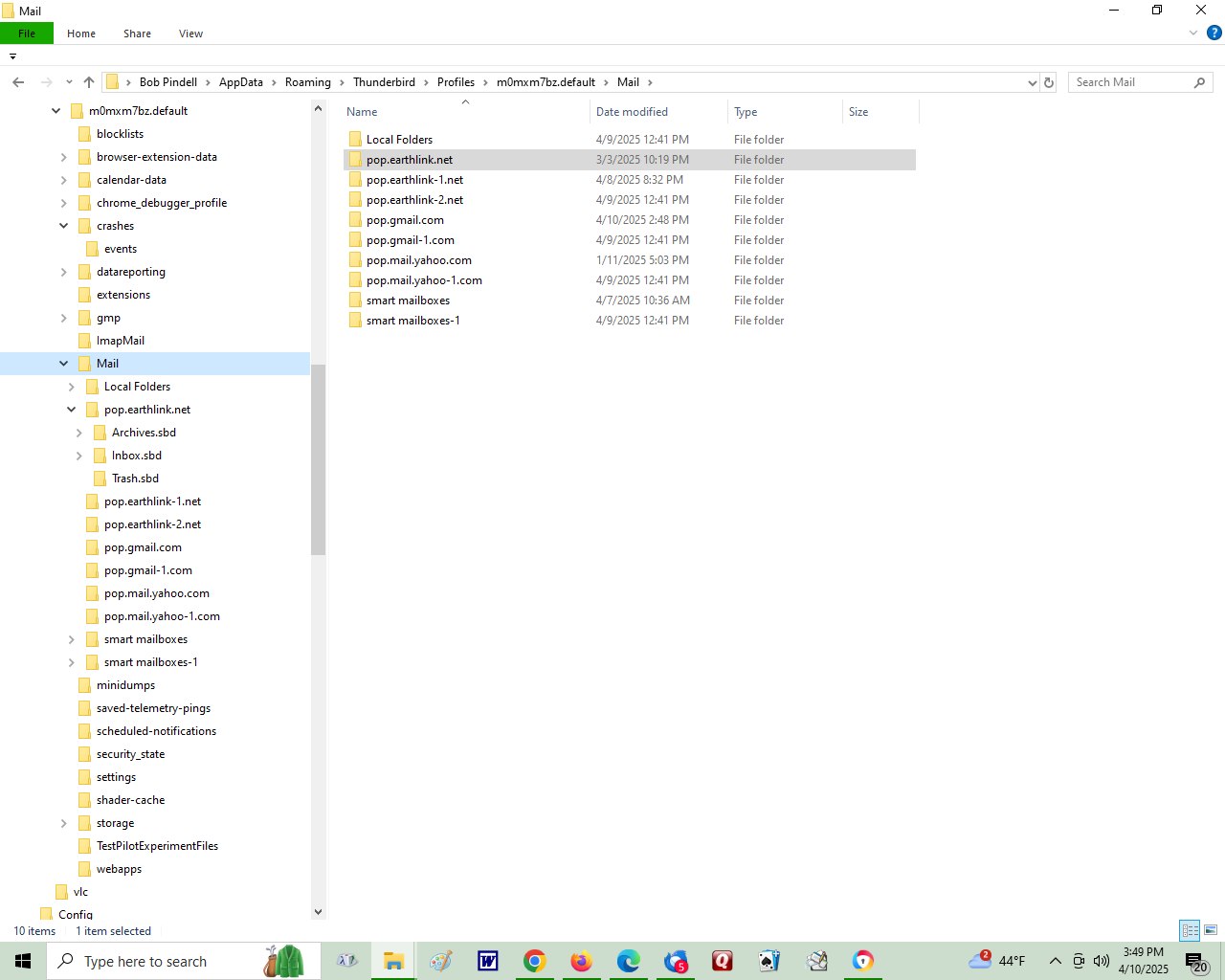Open the Solitaire cards app on taskbar
Screen dimensions: 1225x980
coord(769,961)
